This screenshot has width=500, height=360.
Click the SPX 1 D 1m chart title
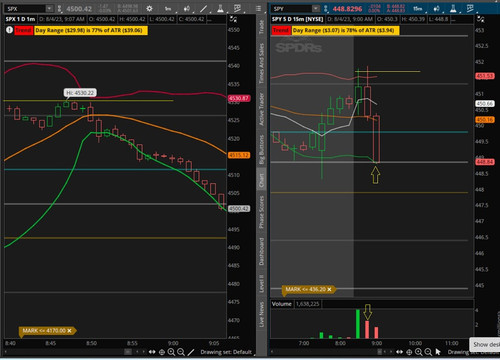[20, 19]
